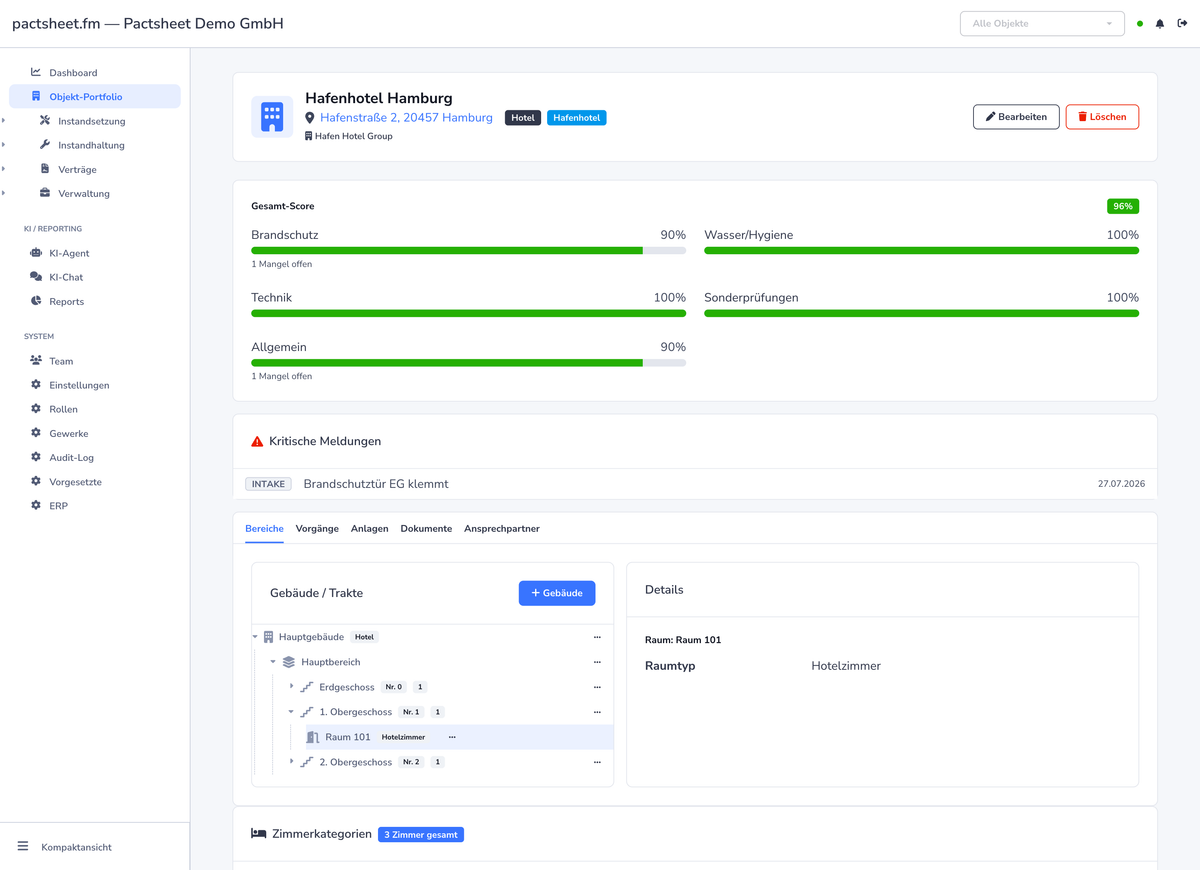The image size is (1200, 870).
Task: Click the Reports pie chart icon
Action: tap(36, 301)
